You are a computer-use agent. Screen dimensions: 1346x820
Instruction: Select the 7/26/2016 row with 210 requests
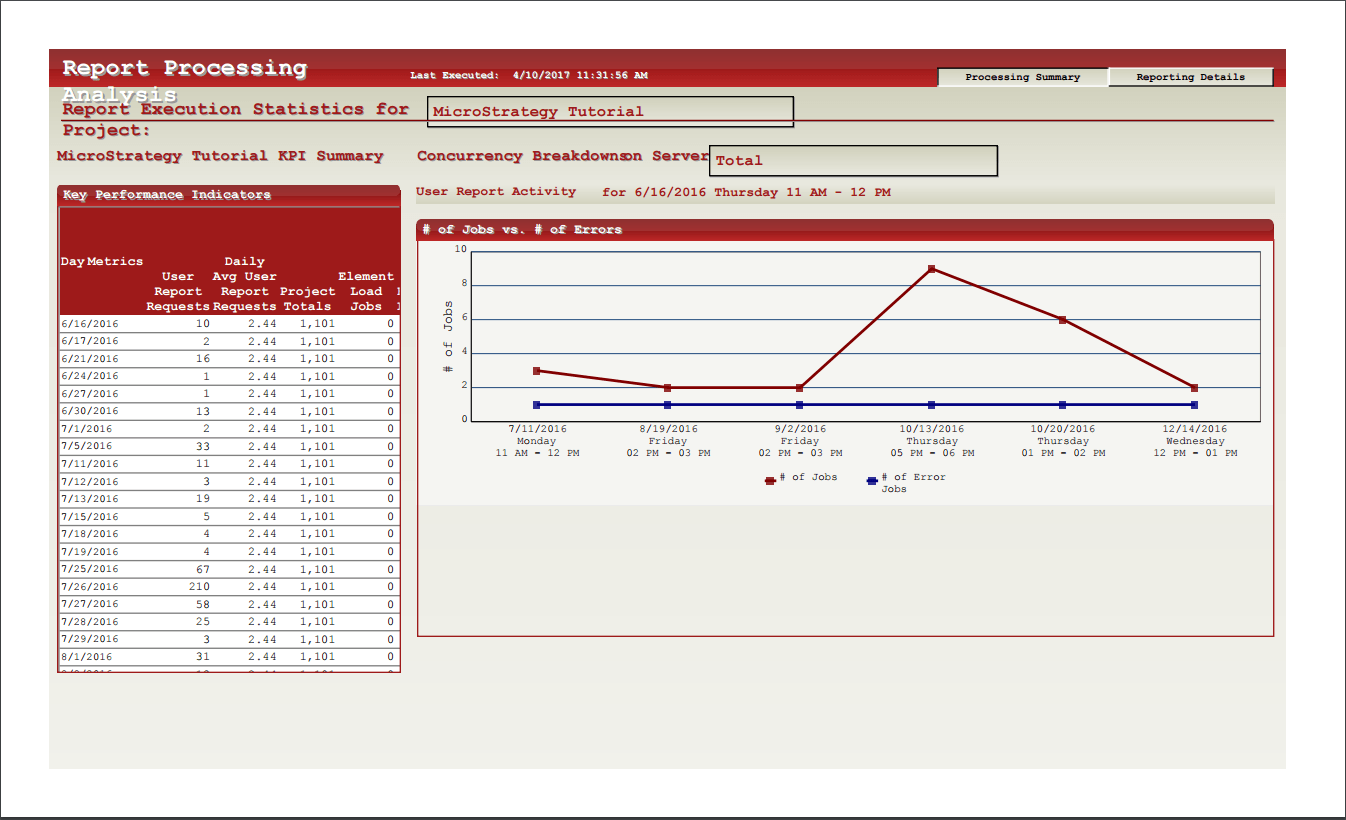90,587
